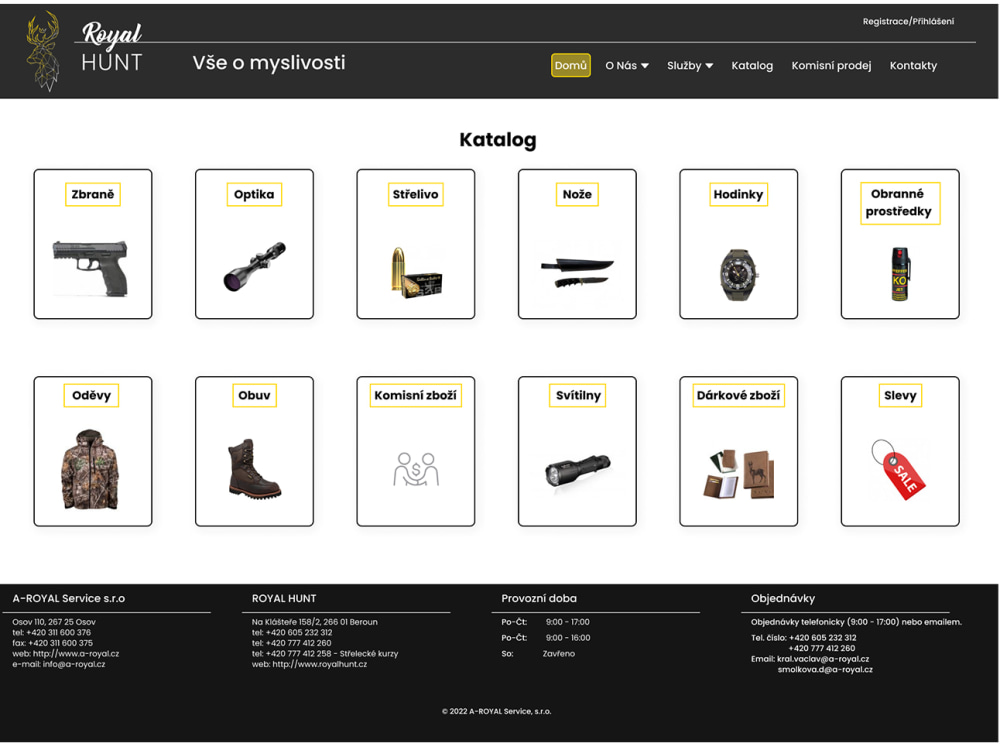Click the Provozní doba footer heading

539,599
